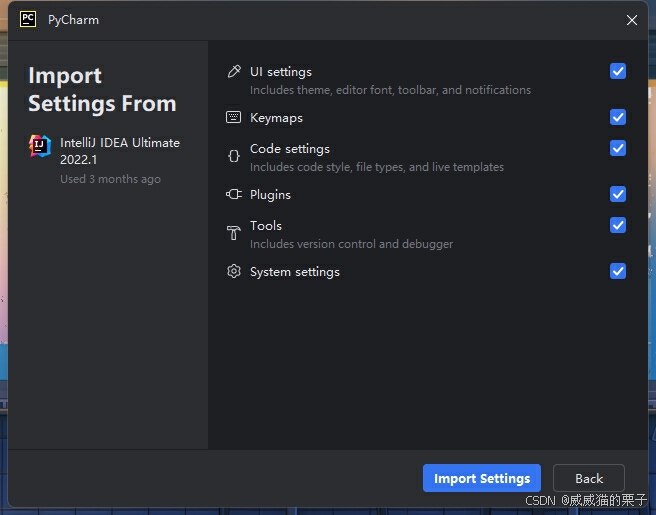The image size is (656, 515).
Task: Uncheck the UI settings checkbox
Action: [x=618, y=71]
